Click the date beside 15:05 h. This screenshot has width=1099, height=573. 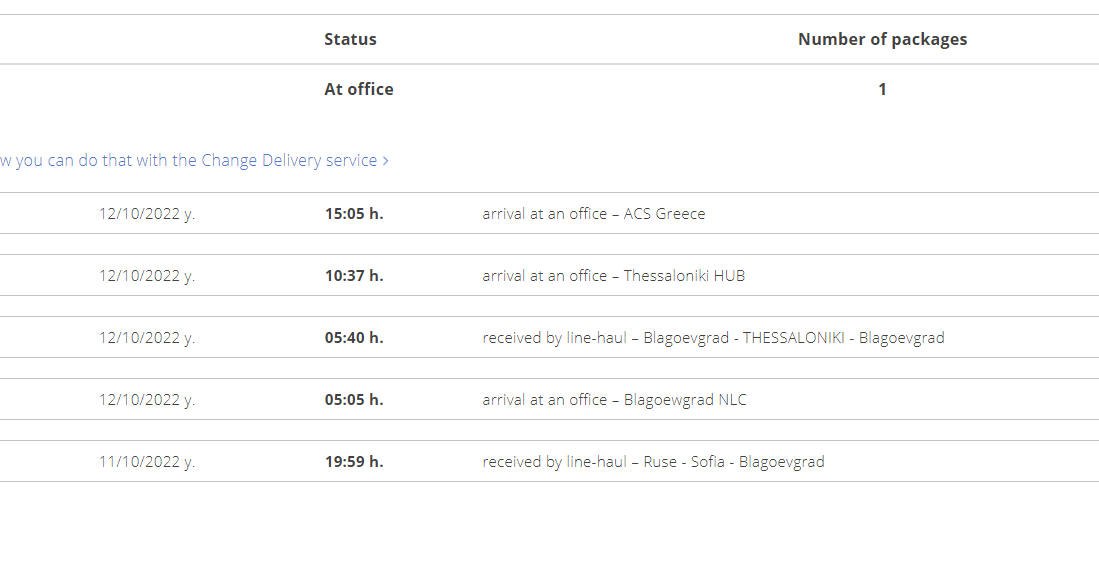coord(146,214)
